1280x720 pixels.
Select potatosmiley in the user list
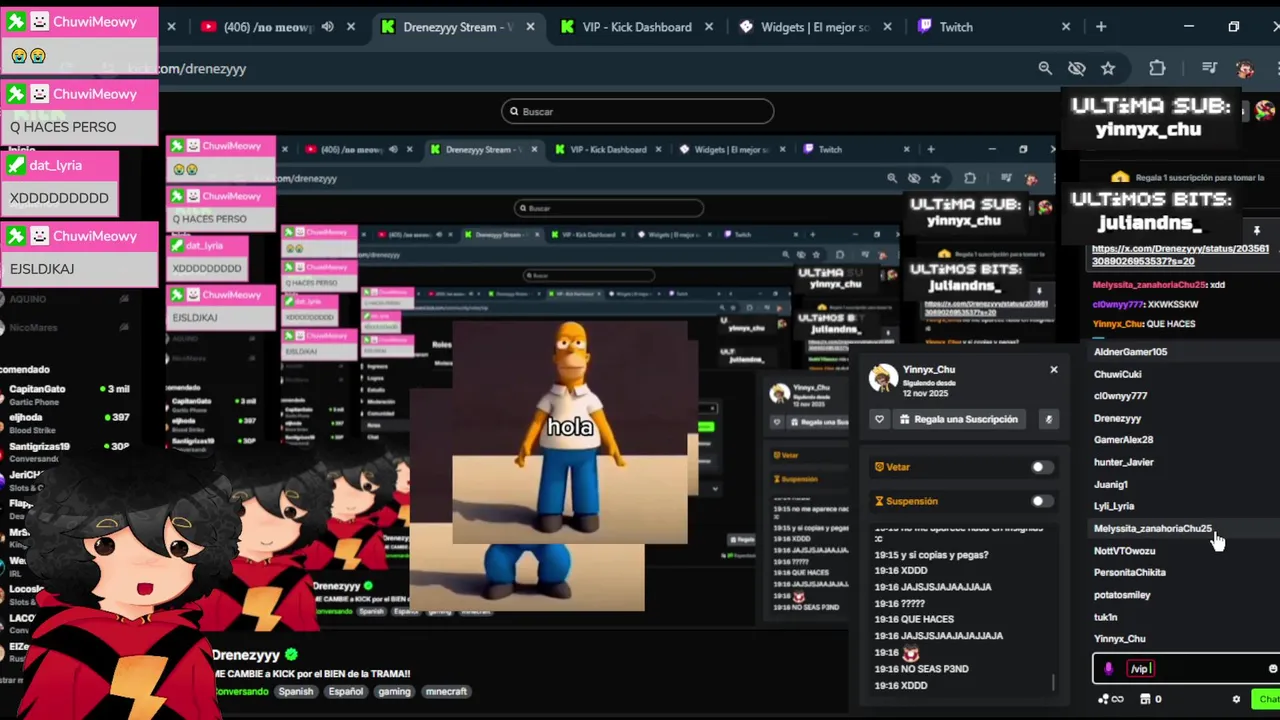1122,594
